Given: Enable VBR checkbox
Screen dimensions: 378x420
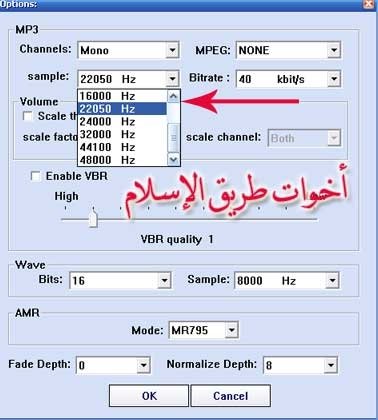Looking at the screenshot, I should coord(35,176).
